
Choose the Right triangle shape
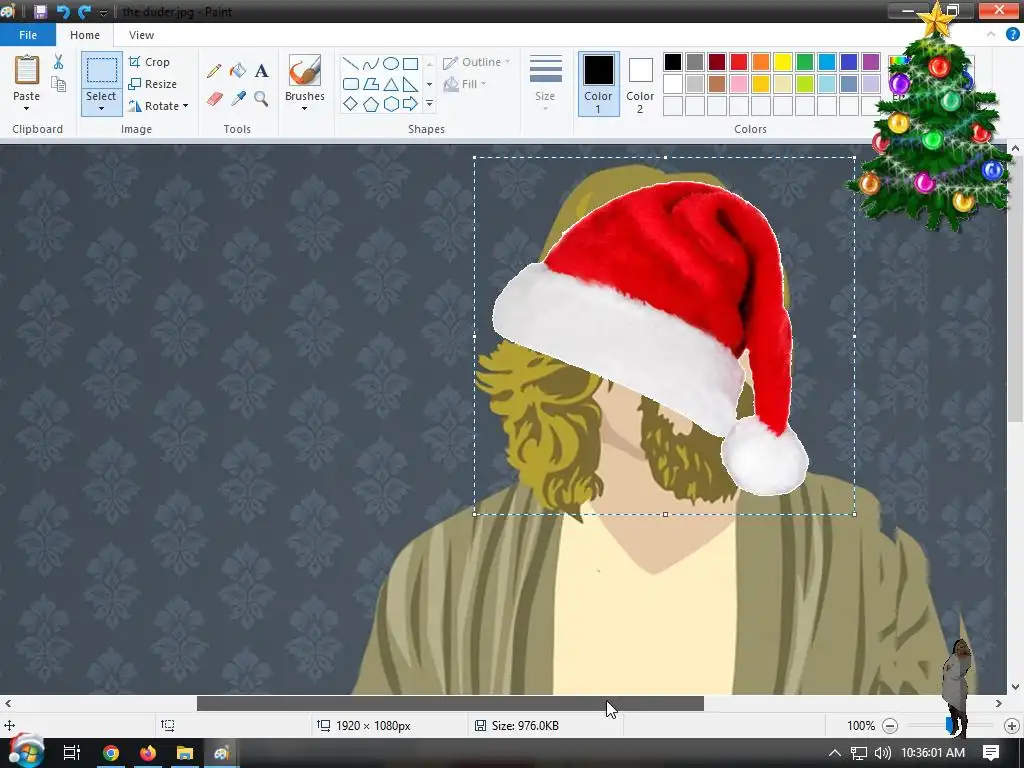410,84
